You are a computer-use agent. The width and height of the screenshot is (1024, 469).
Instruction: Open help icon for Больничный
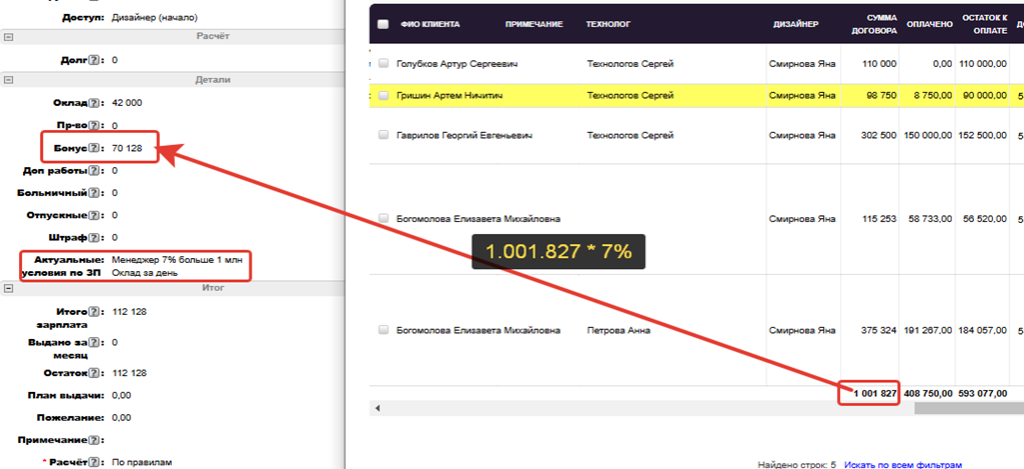tap(95, 193)
